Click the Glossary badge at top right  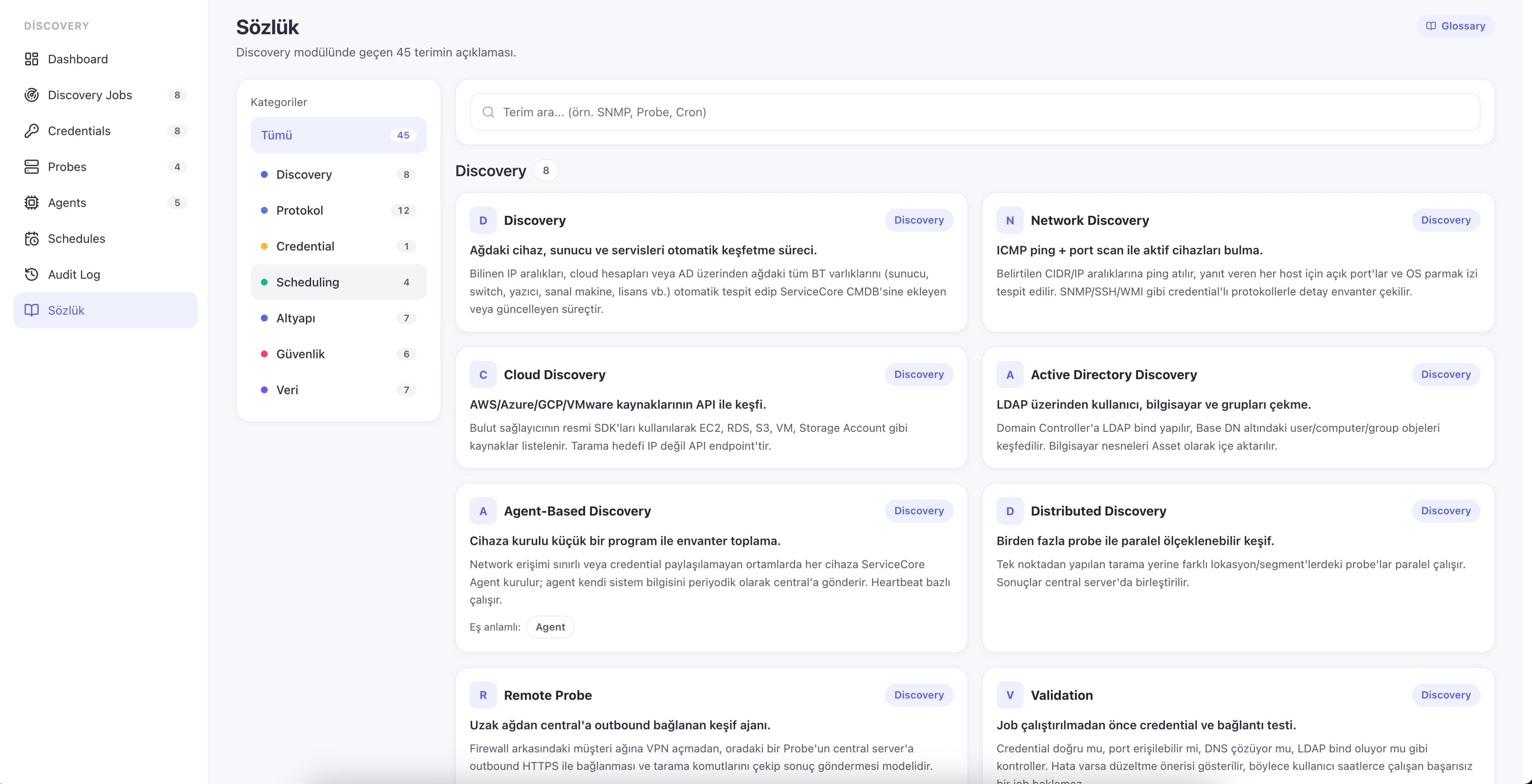pyautogui.click(x=1455, y=26)
